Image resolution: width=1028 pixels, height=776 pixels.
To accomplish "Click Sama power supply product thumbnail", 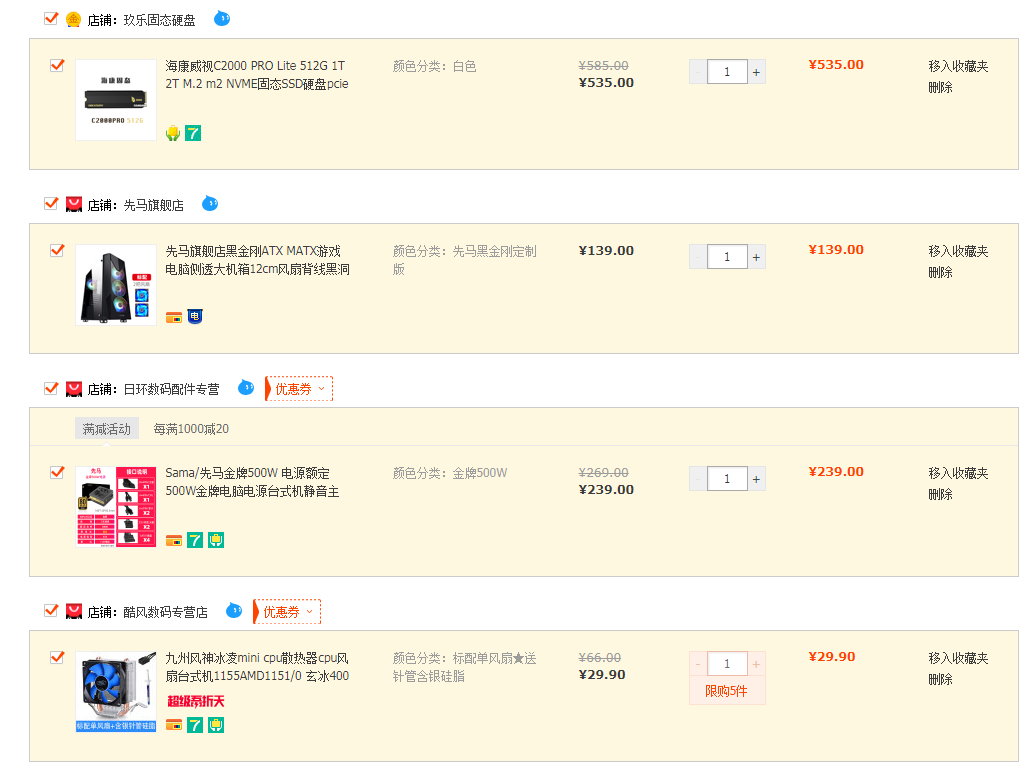I will click(116, 507).
